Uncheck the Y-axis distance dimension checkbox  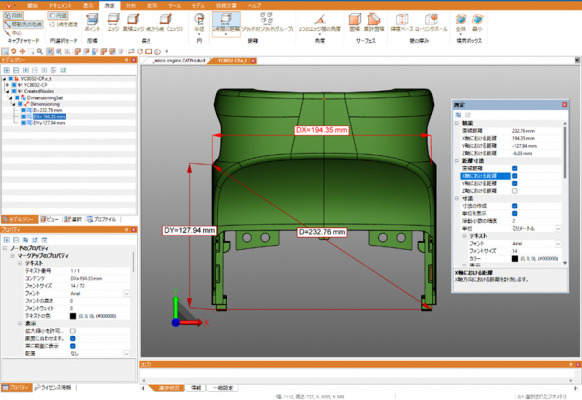coord(514,183)
